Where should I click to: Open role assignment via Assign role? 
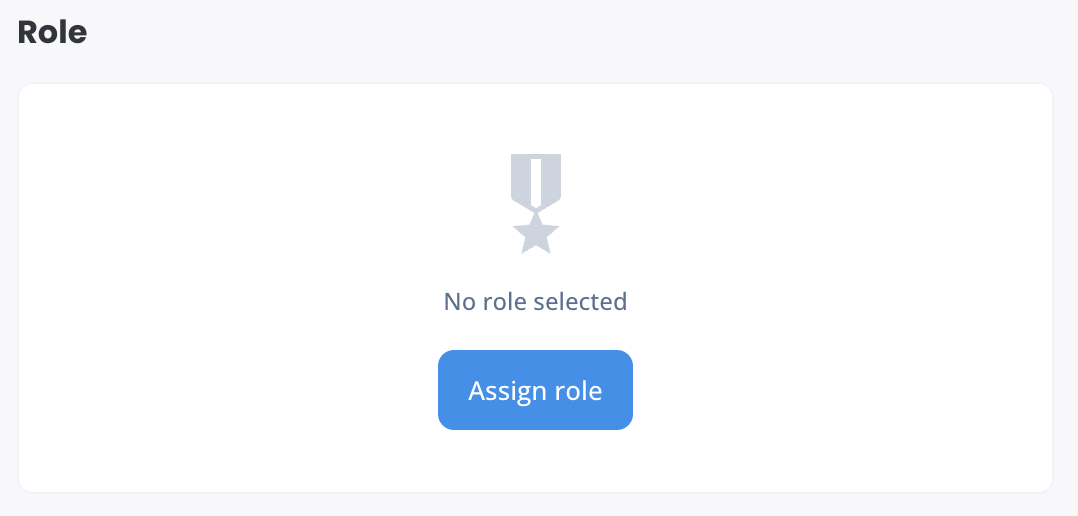click(535, 390)
